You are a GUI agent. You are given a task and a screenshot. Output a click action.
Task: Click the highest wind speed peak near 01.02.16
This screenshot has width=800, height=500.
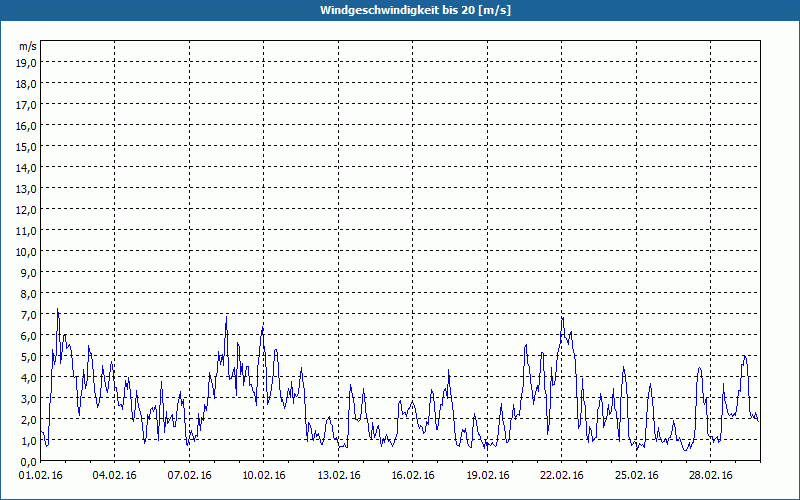tap(57, 310)
